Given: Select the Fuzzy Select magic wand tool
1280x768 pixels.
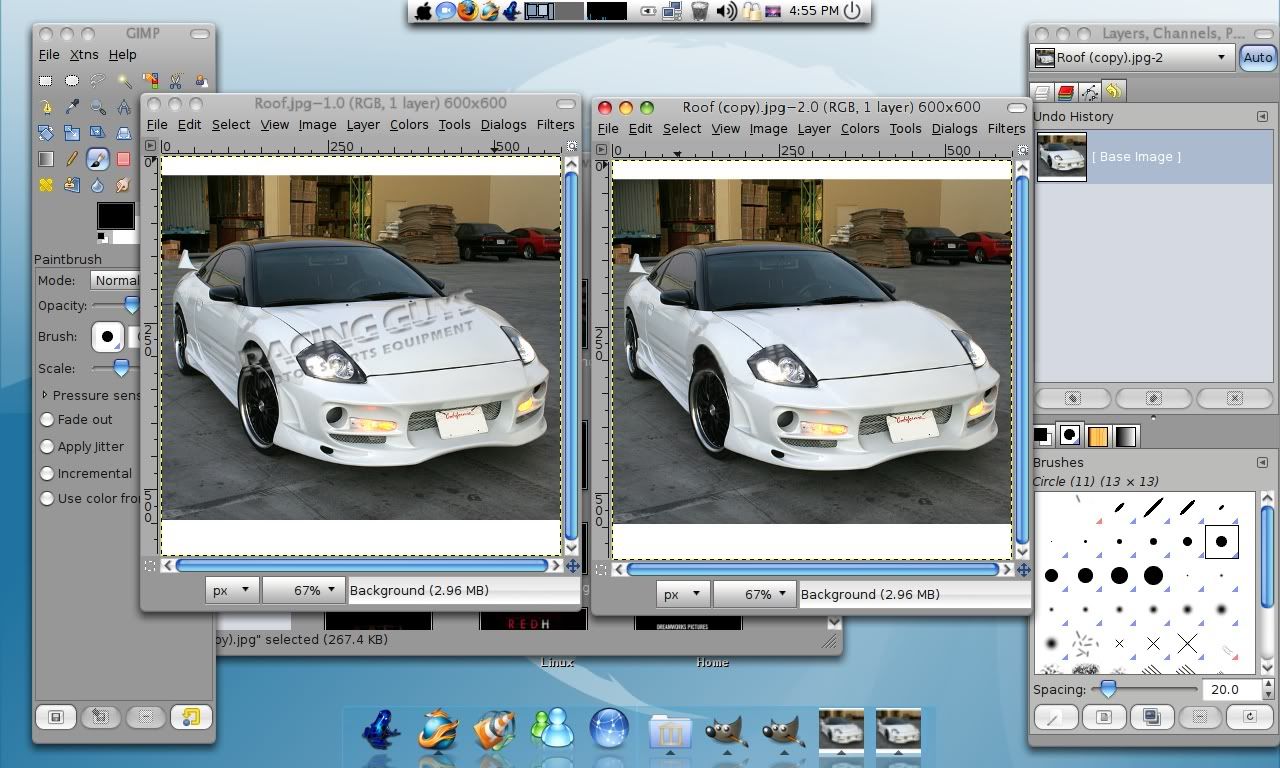Looking at the screenshot, I should pos(124,81).
